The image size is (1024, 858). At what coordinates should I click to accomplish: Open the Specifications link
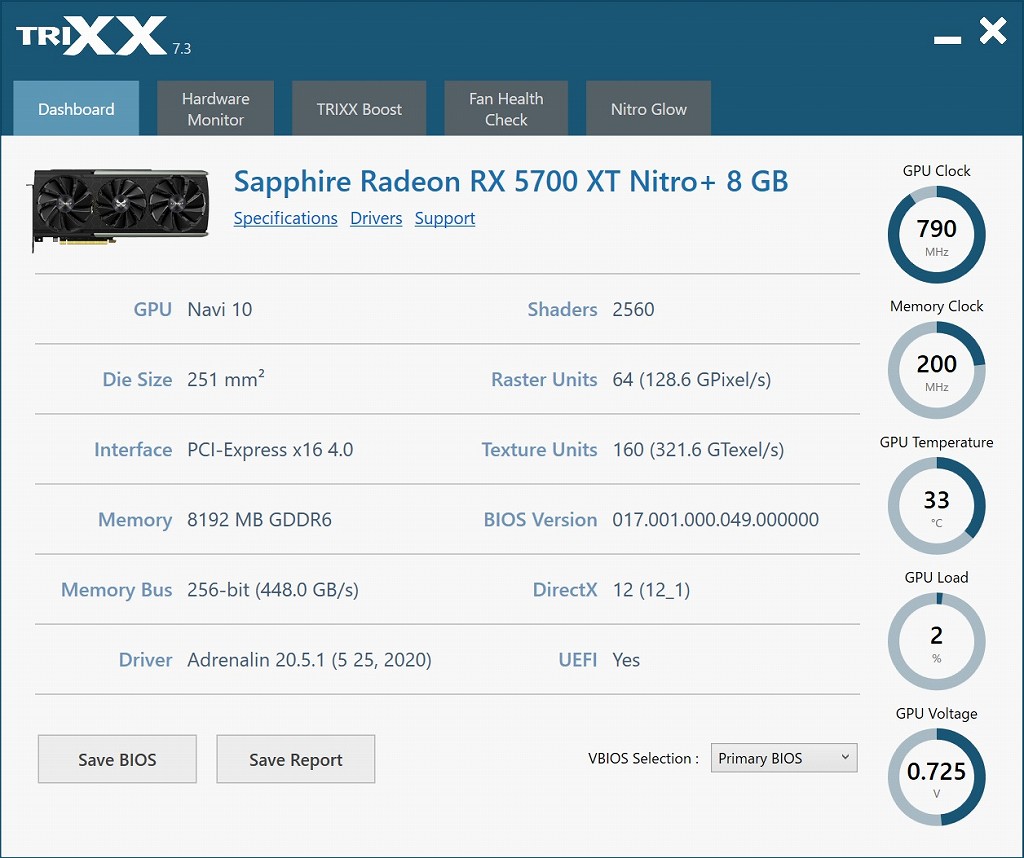[x=285, y=218]
